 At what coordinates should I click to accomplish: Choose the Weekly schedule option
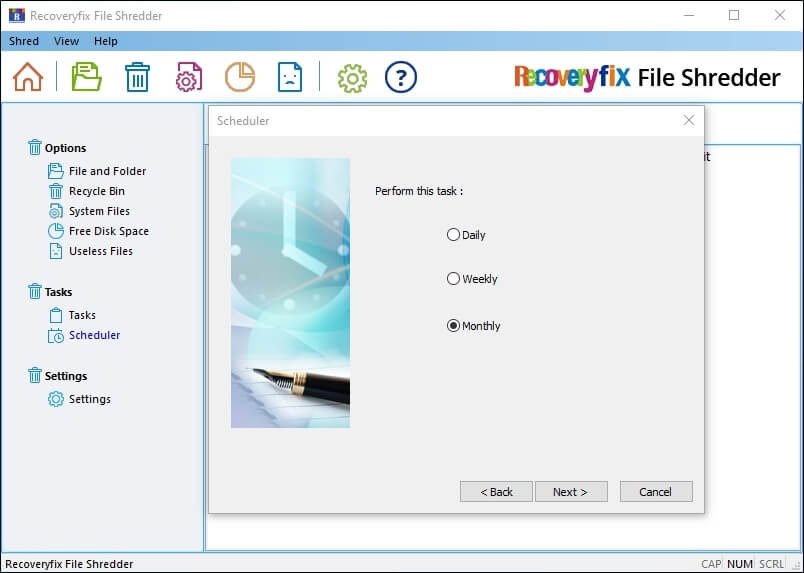coord(454,279)
